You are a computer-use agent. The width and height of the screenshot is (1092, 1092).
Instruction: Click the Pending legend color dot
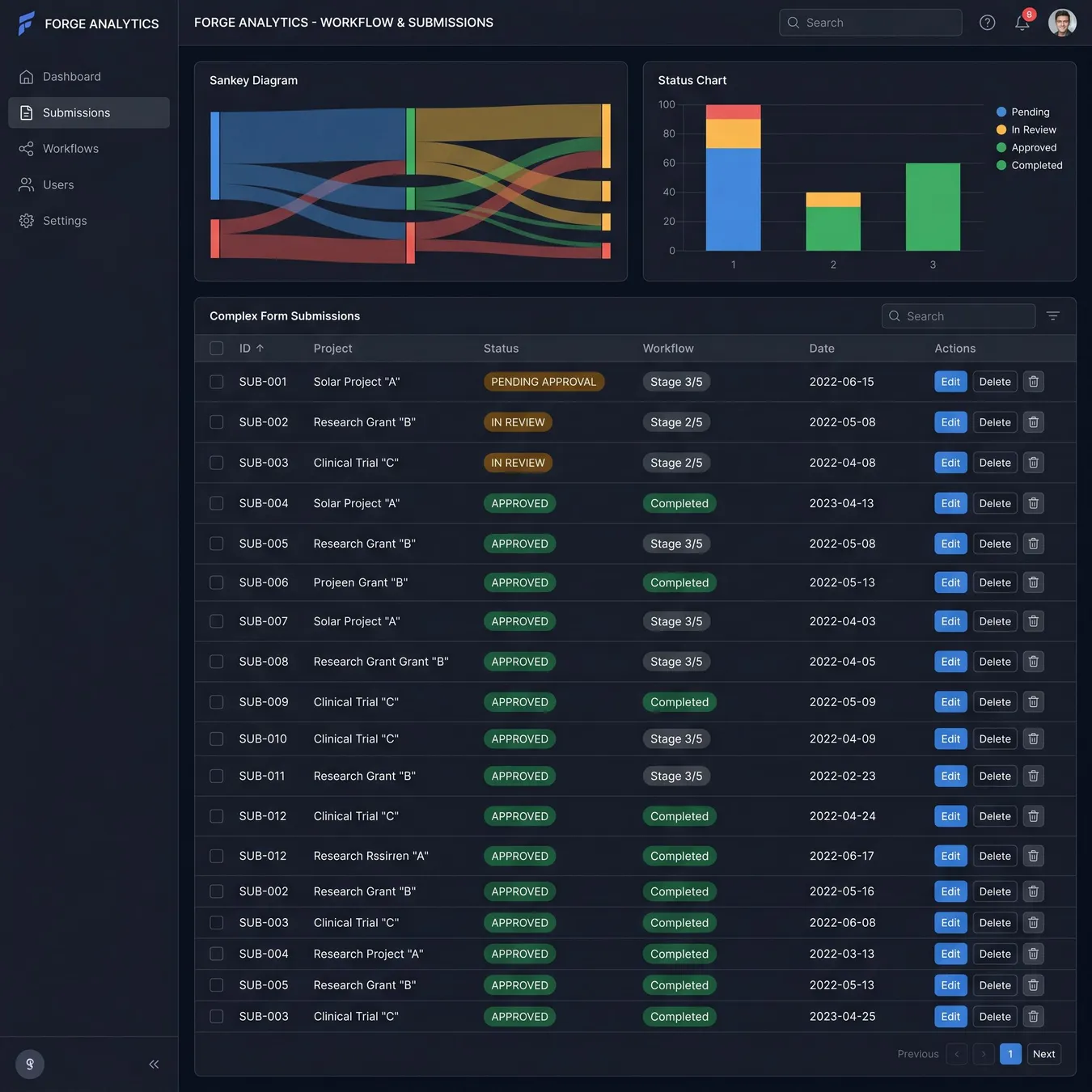1001,112
